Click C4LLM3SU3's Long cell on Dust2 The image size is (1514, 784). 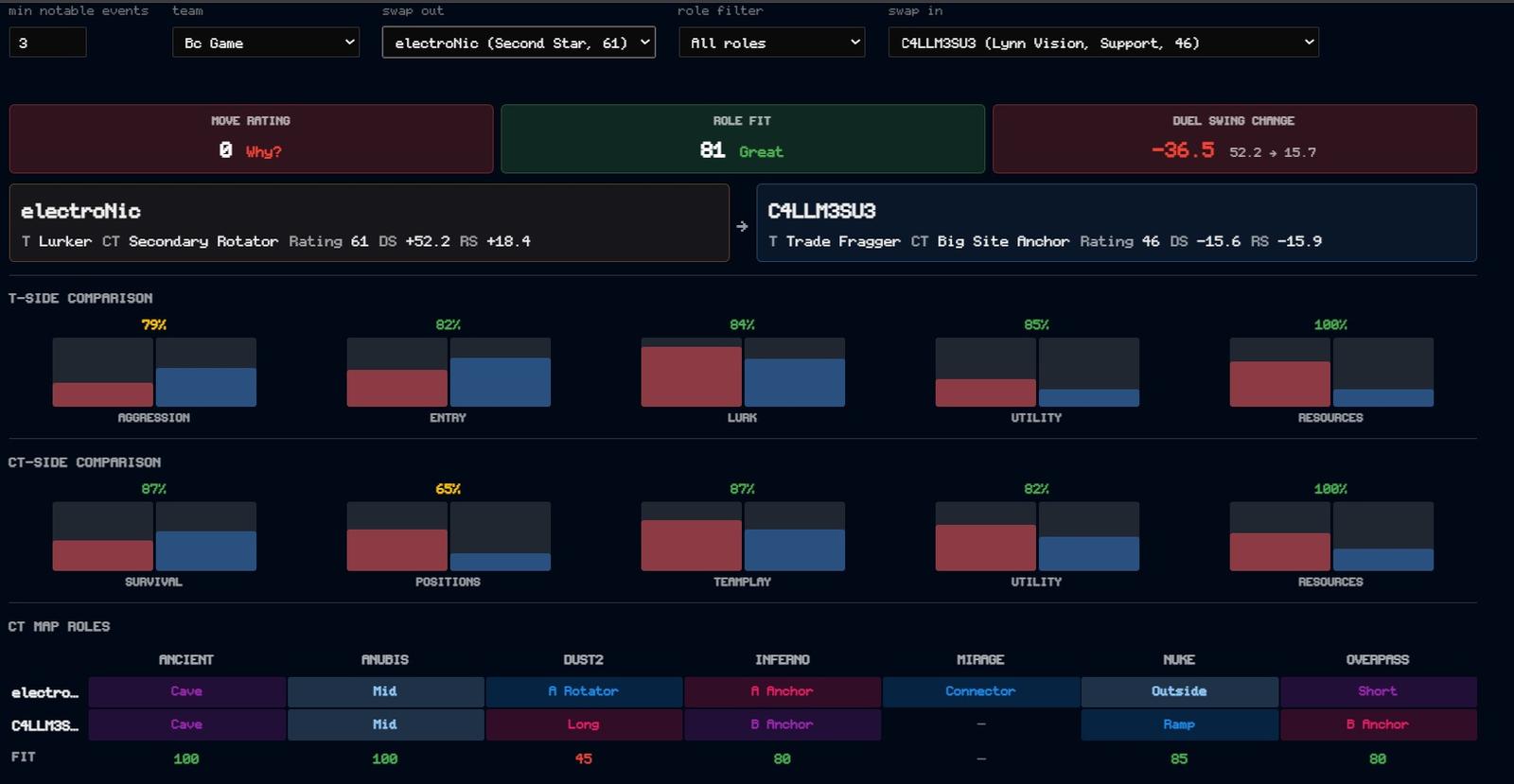coord(584,724)
